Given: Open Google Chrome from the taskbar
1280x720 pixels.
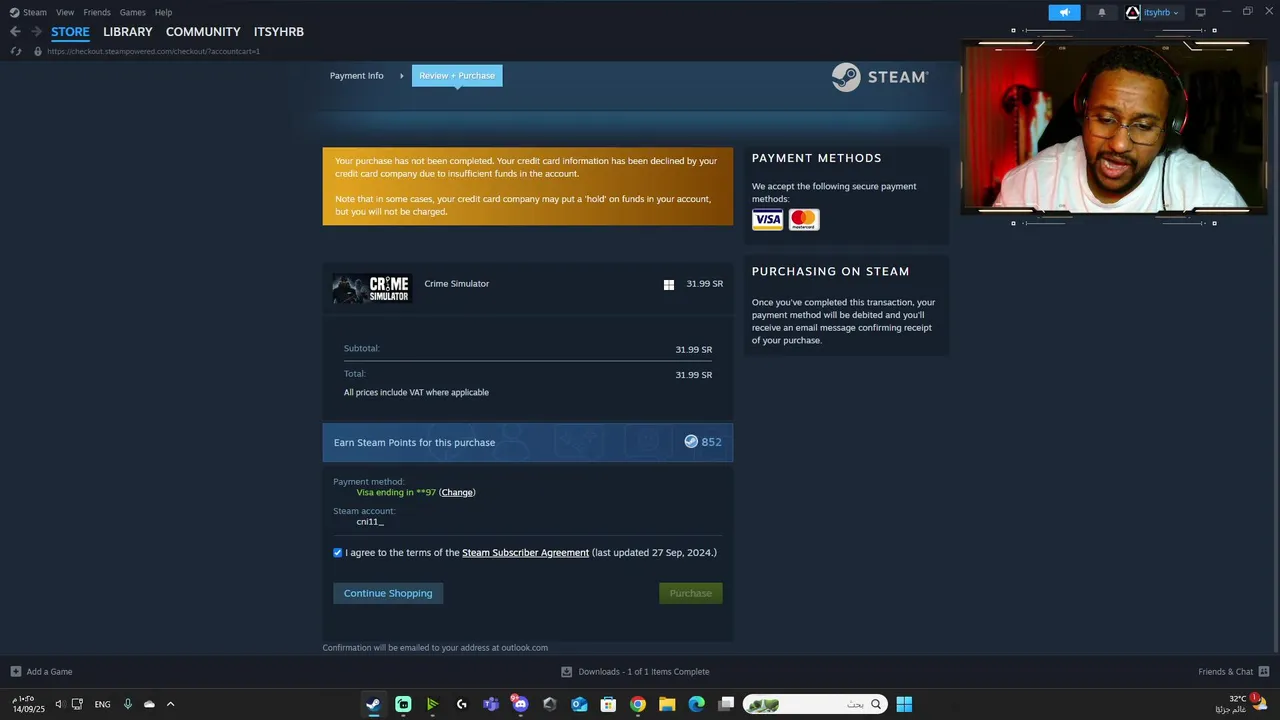Looking at the screenshot, I should (638, 705).
